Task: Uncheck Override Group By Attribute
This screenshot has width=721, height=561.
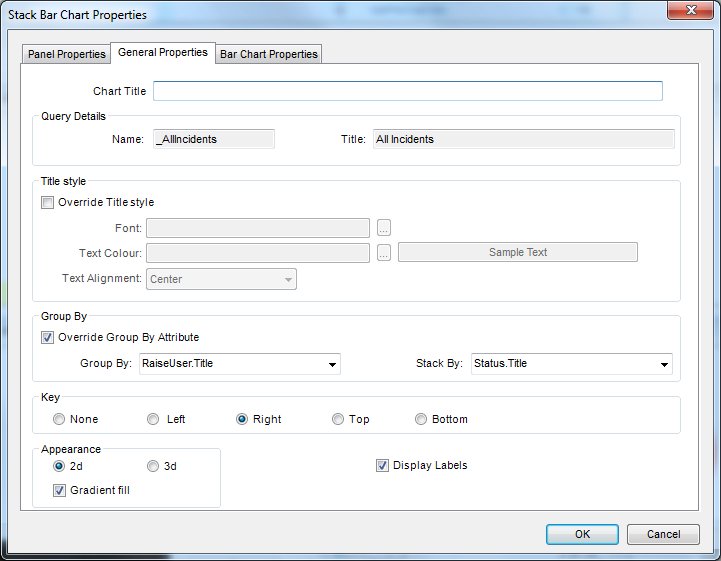Action: 48,337
